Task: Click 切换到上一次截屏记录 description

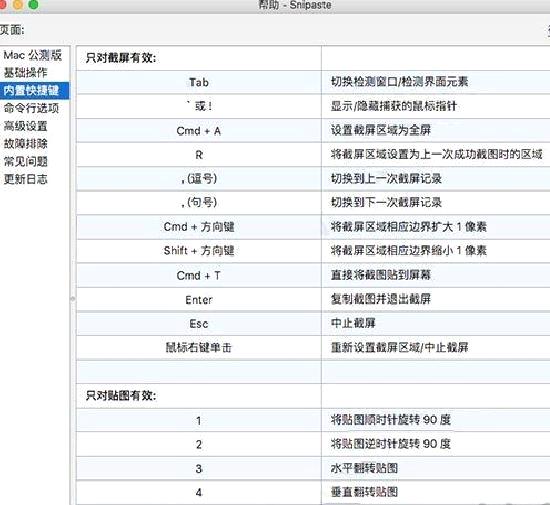Action: click(386, 179)
